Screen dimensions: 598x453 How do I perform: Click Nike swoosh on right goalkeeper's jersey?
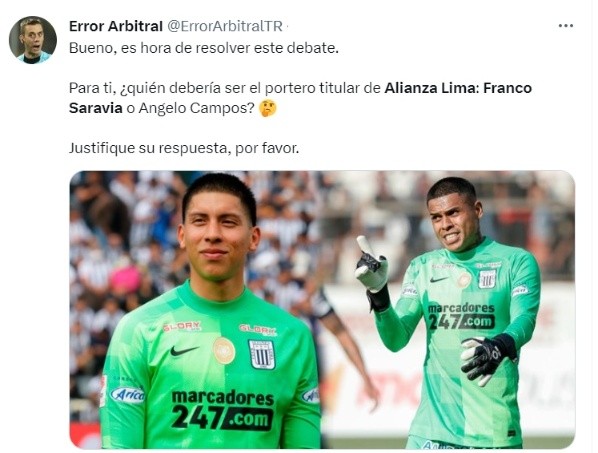point(438,280)
